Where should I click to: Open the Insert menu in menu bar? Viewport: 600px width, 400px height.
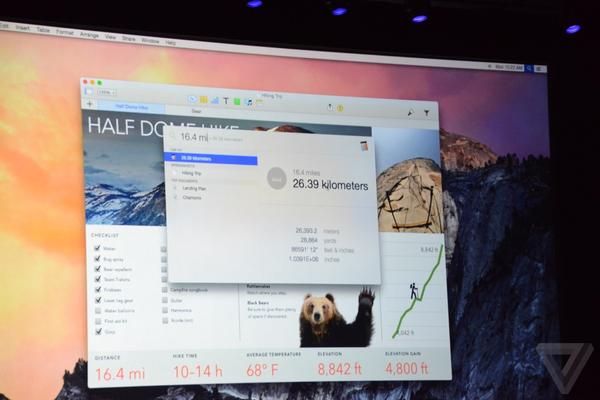click(22, 28)
